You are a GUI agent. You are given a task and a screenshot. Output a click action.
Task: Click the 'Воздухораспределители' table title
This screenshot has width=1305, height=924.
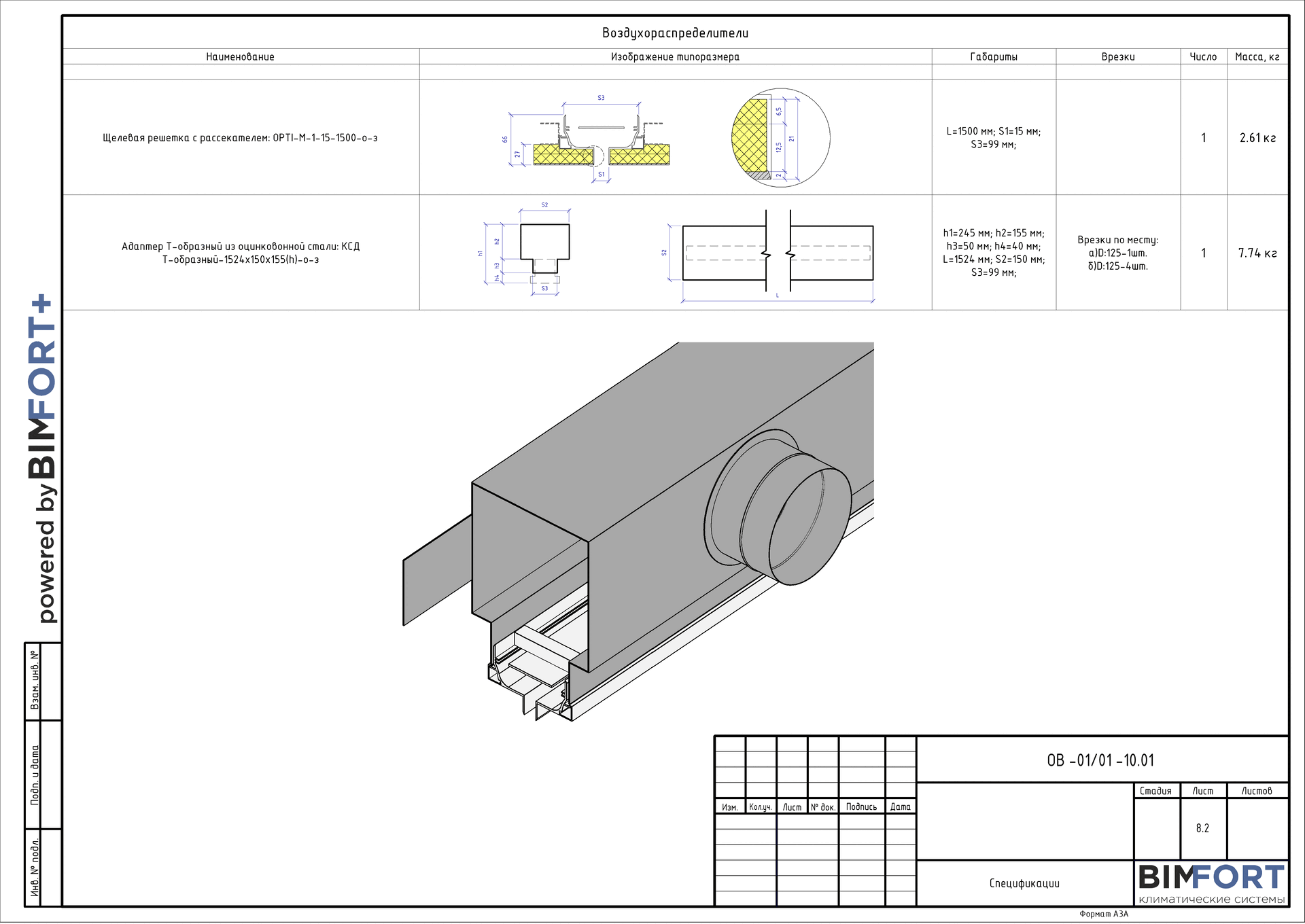click(x=675, y=33)
